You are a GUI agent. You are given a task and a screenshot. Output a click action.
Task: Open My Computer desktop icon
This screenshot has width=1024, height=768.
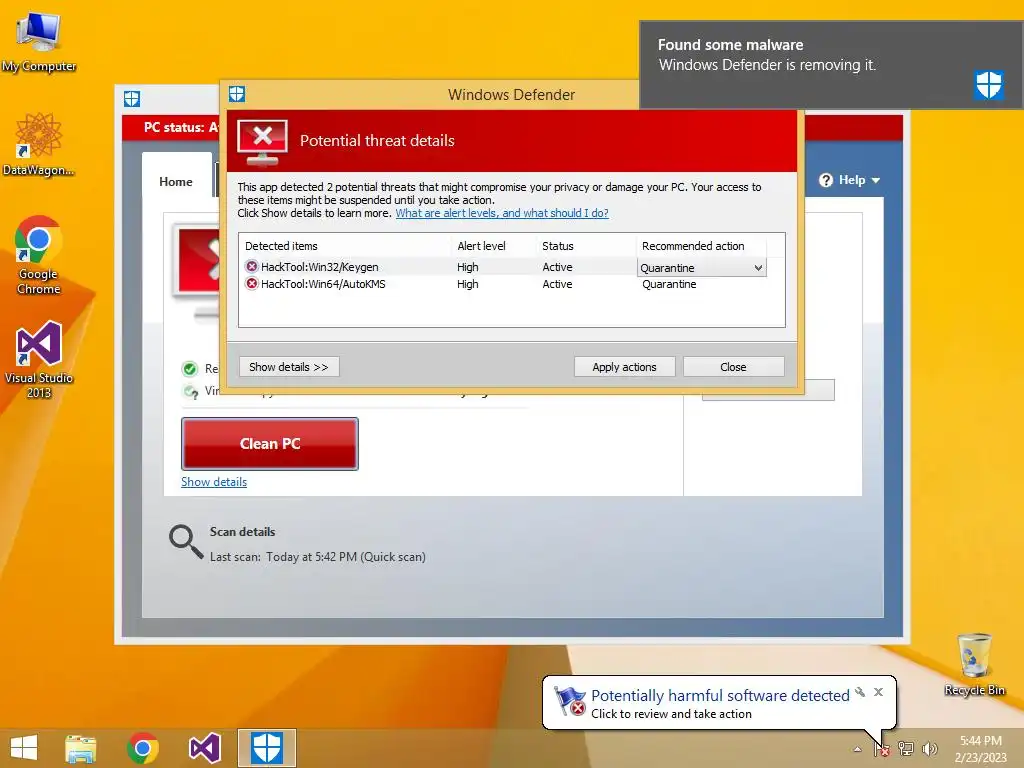pyautogui.click(x=39, y=41)
